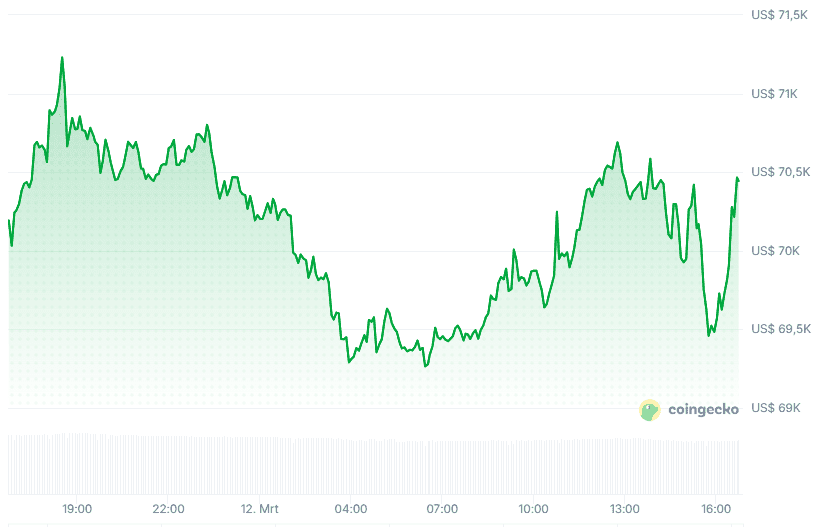
Task: Select the 16:00 time axis label
Action: pos(716,508)
